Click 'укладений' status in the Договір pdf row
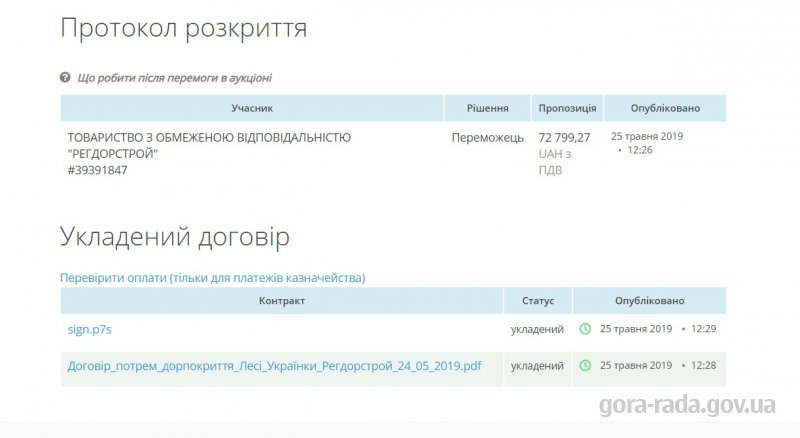The image size is (800, 438). (x=537, y=366)
